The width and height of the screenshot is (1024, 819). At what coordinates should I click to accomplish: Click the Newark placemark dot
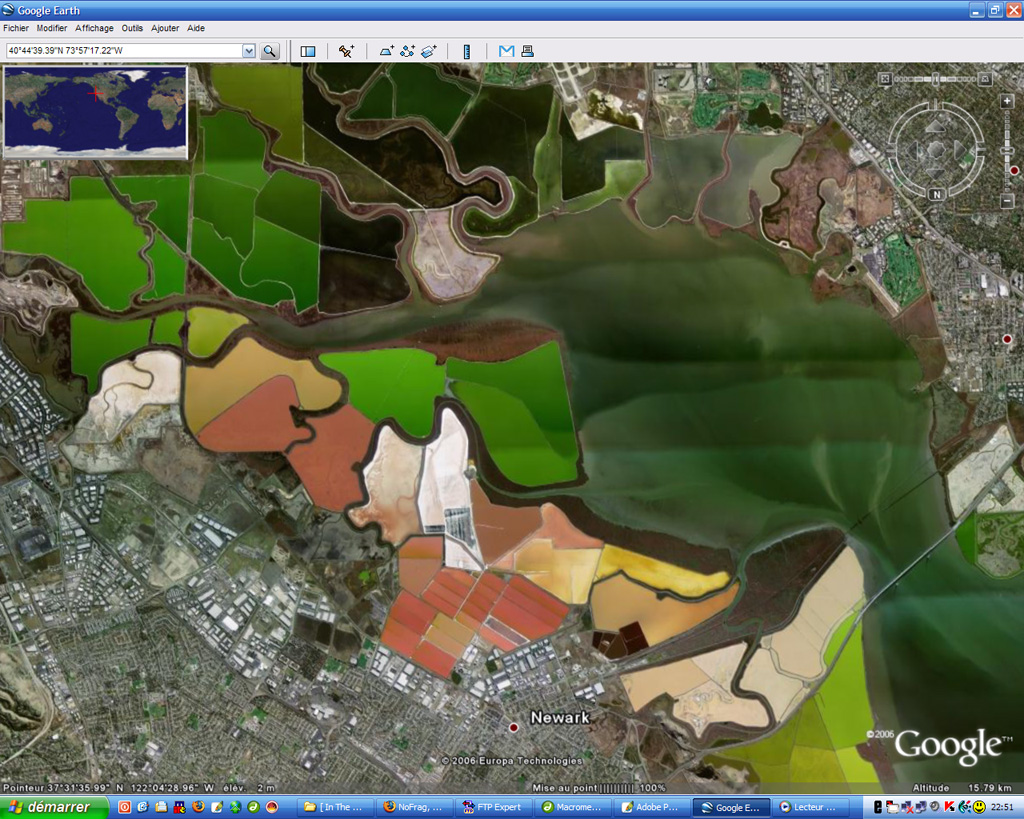click(x=514, y=727)
